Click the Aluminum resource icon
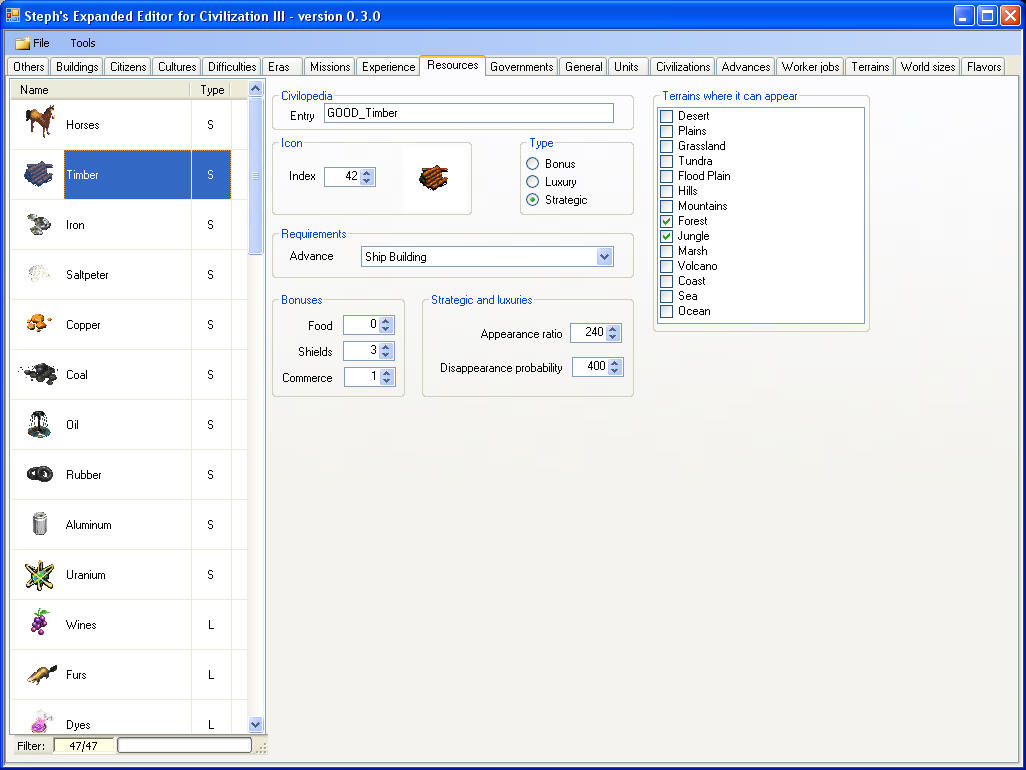Image resolution: width=1026 pixels, height=770 pixels. tap(40, 523)
